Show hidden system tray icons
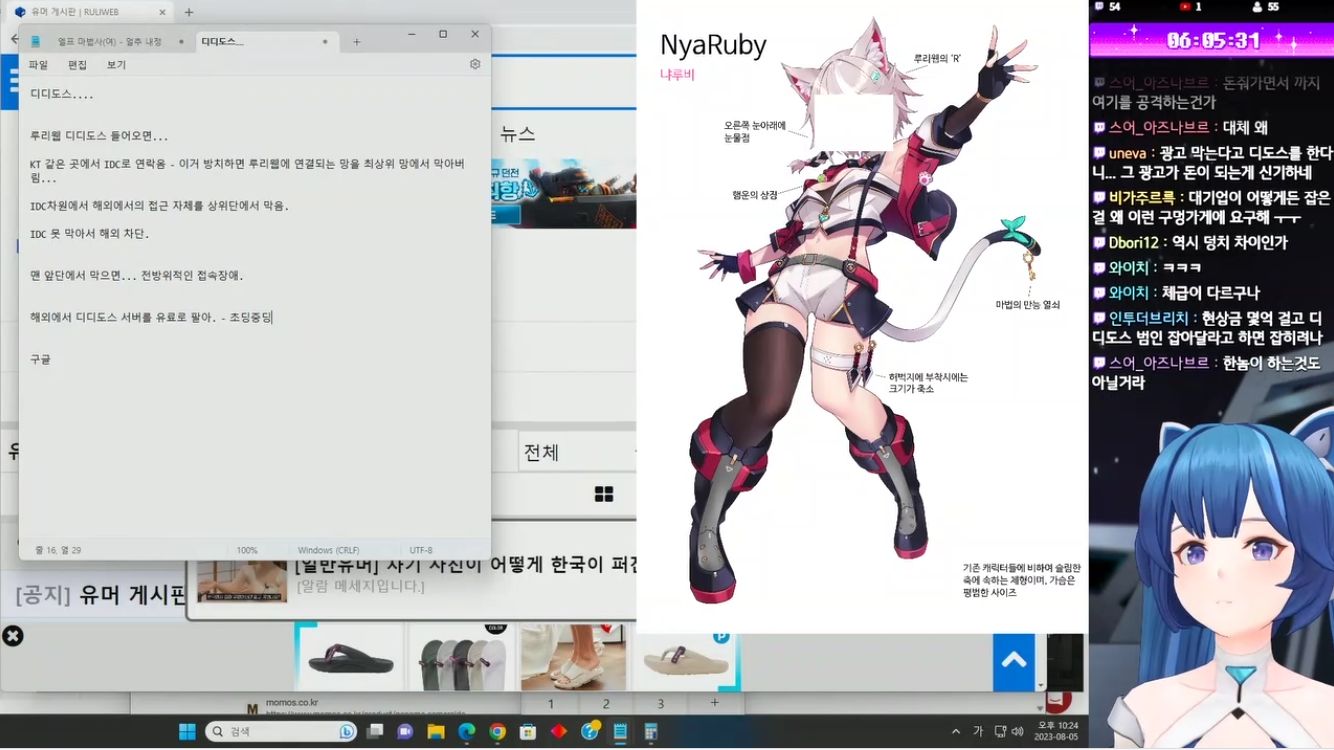The width and height of the screenshot is (1334, 750). click(956, 732)
